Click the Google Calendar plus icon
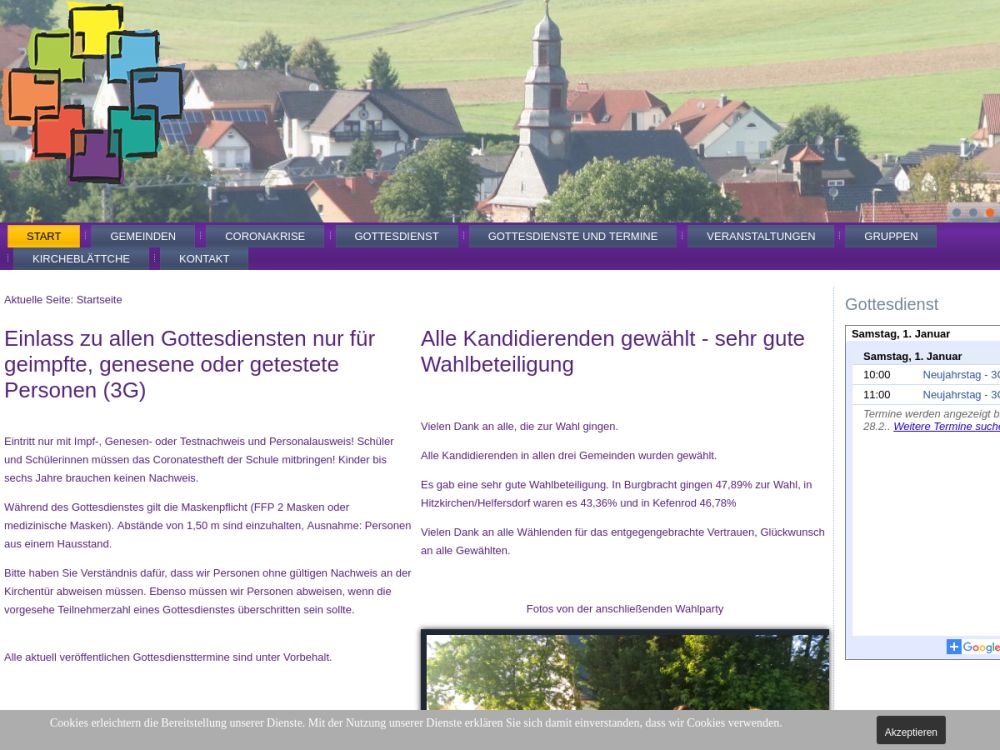1000x750 pixels. click(x=954, y=647)
